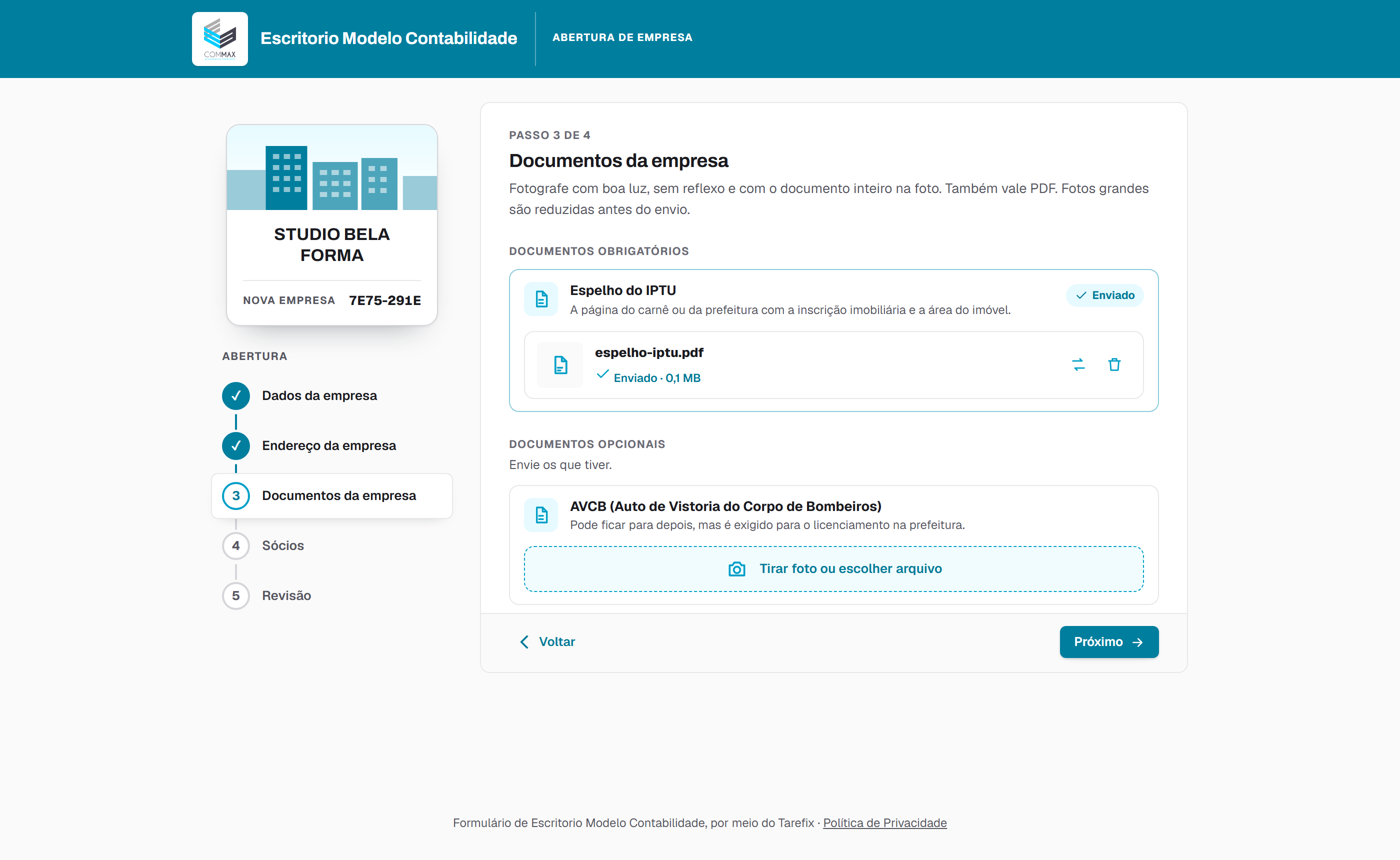1400x860 pixels.
Task: Click checkmark in Enviado badge
Action: pos(1081,295)
